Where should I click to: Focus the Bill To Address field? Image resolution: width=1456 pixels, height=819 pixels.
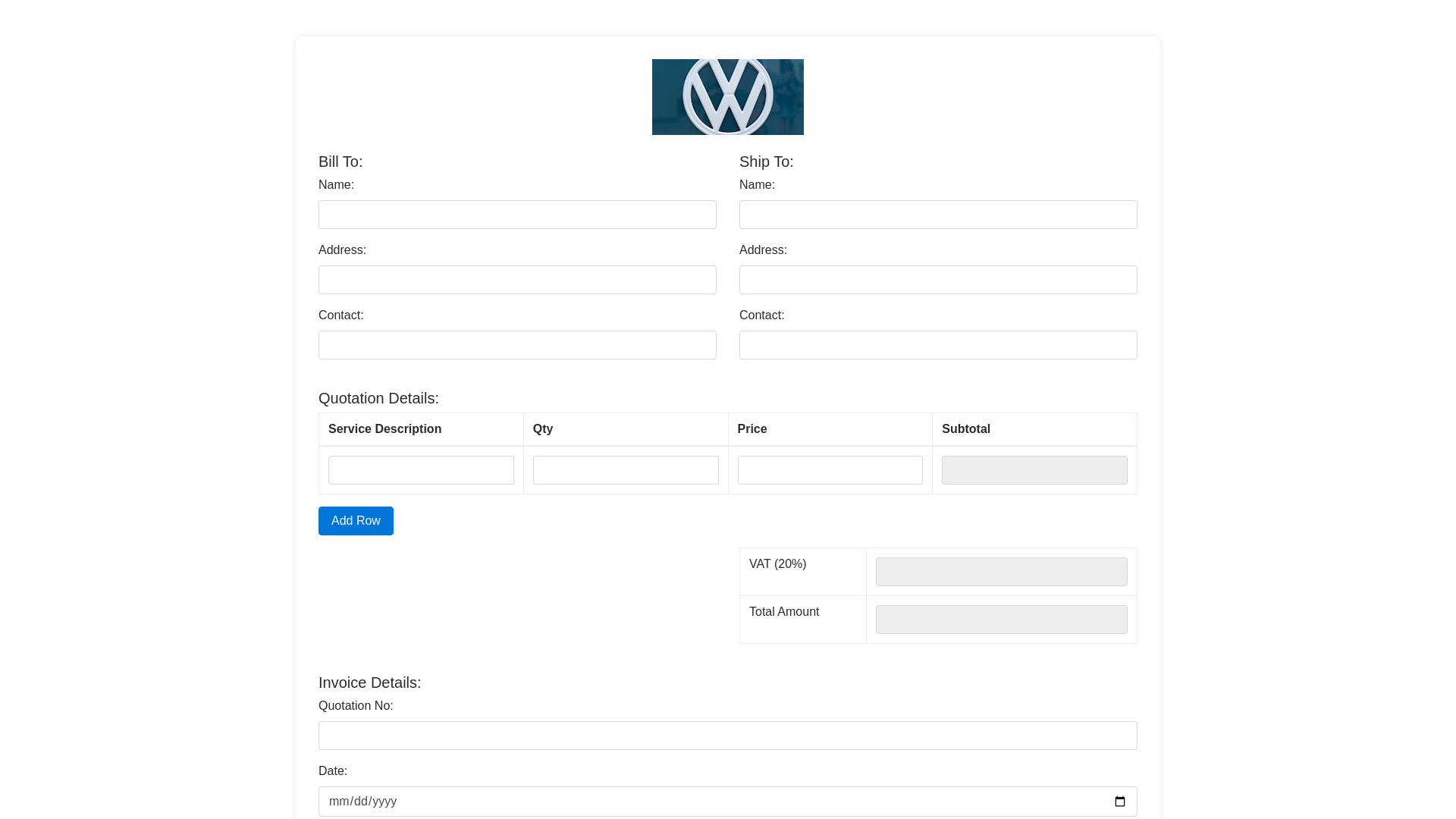coord(517,280)
